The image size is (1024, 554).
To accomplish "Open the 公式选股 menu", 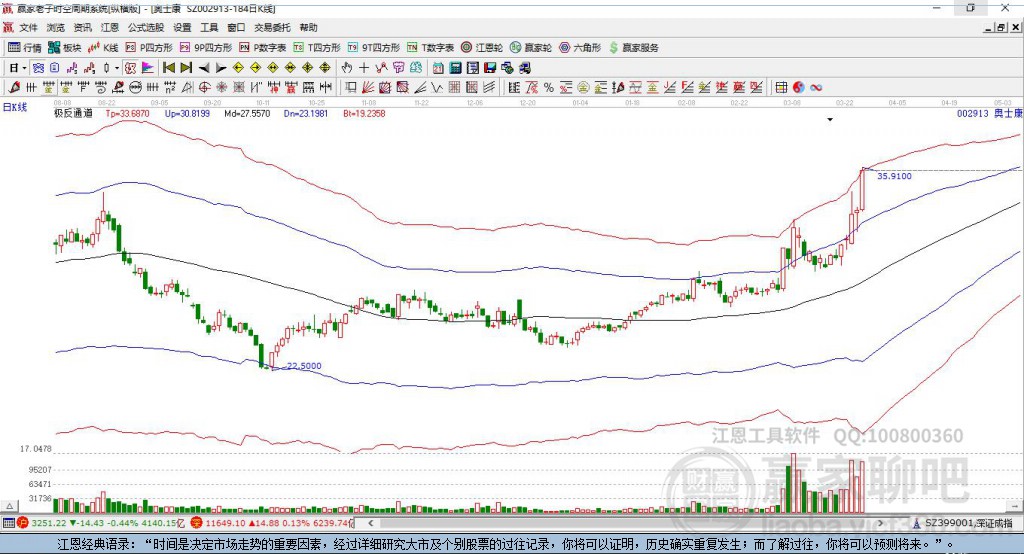I will [x=146, y=27].
